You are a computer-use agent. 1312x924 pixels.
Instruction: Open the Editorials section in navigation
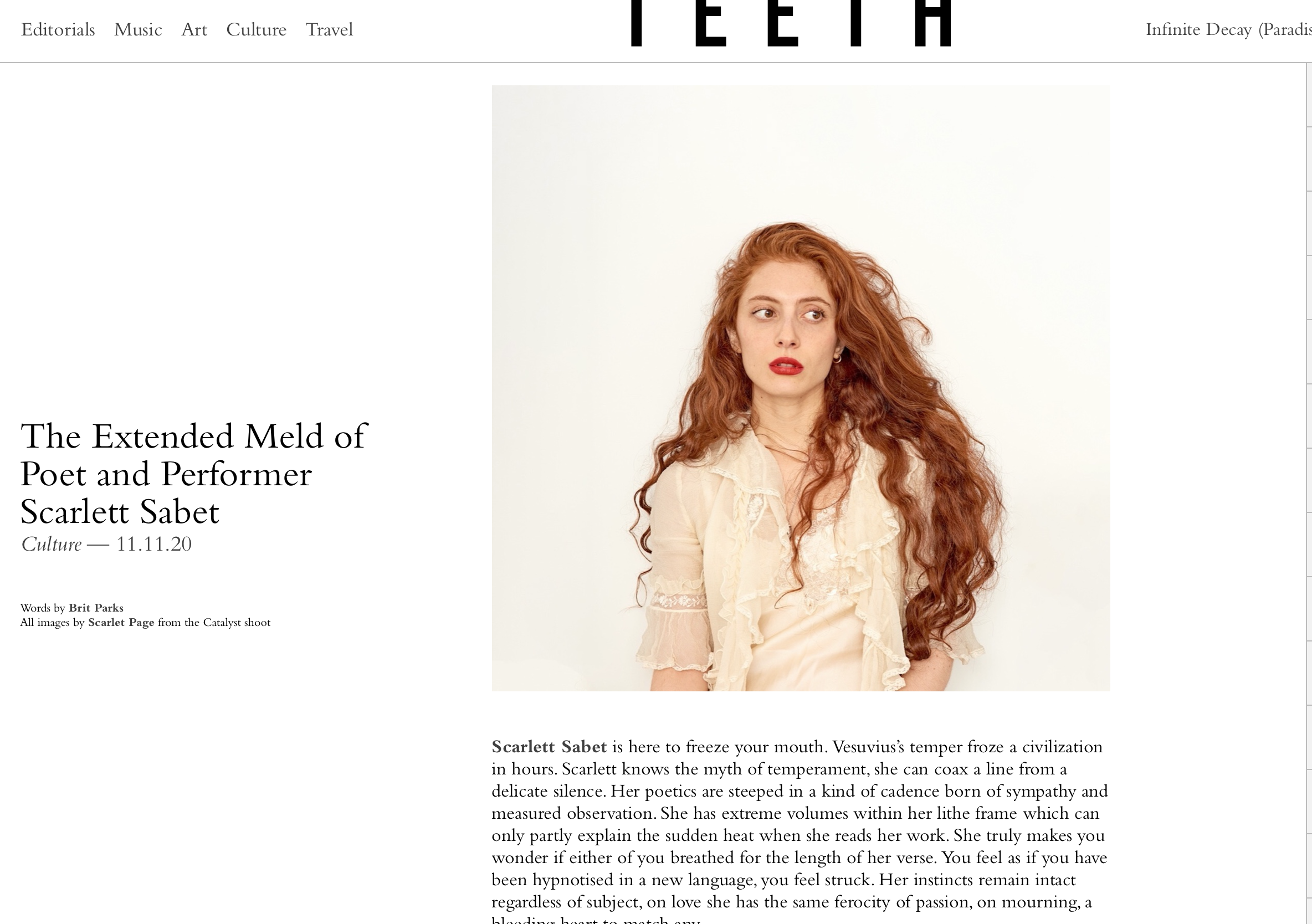click(58, 30)
